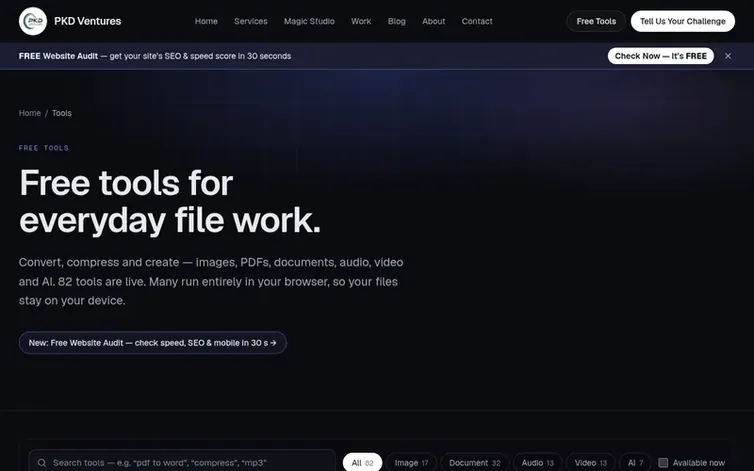Click the search magnifier icon

42,463
